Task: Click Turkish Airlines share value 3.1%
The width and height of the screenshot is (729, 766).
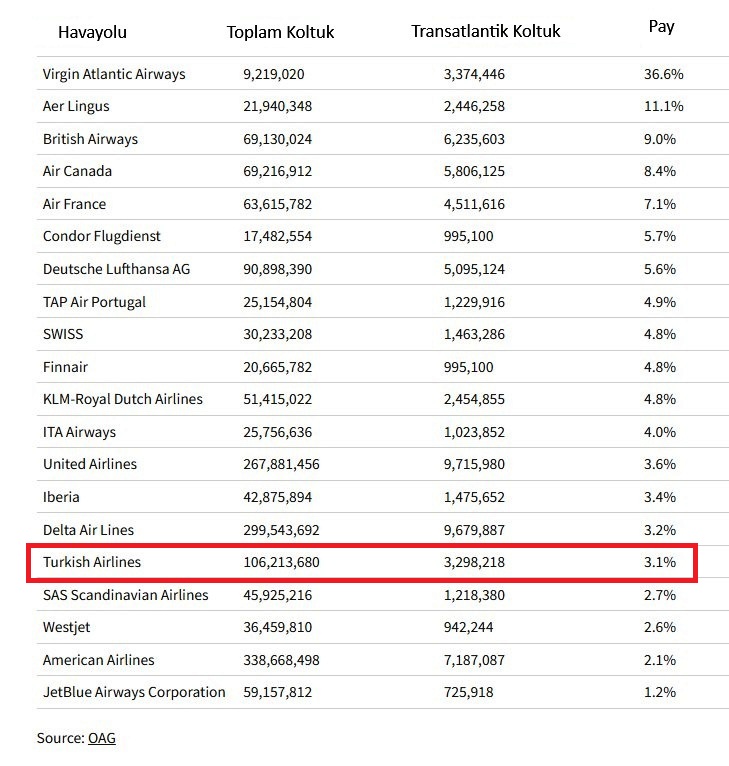Action: pos(660,562)
